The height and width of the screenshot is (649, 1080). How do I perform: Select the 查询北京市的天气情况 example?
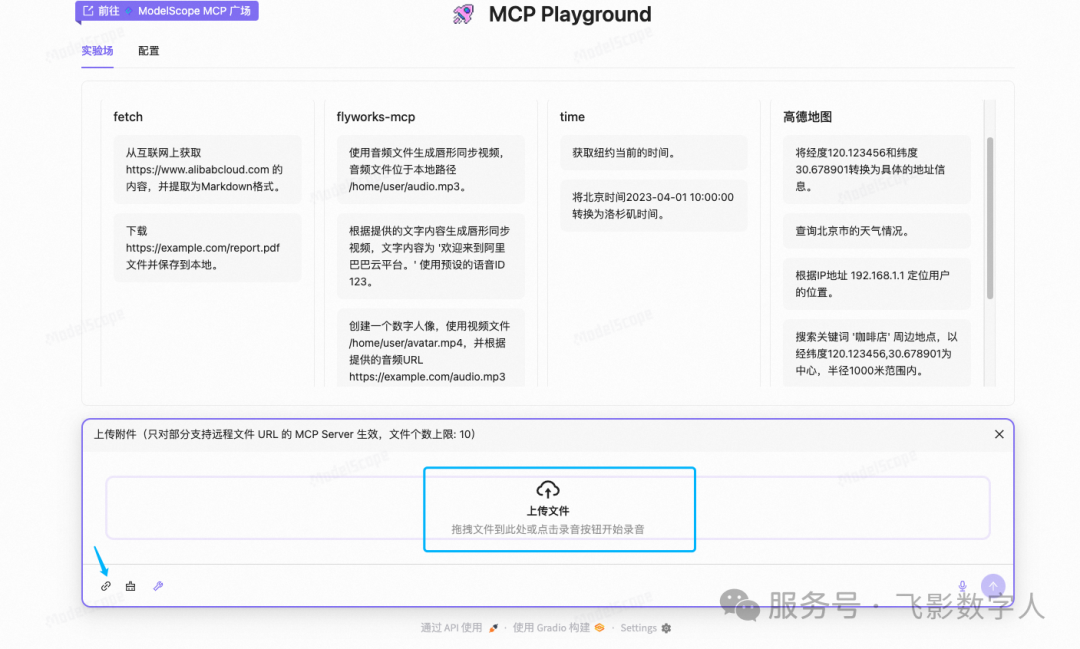[x=877, y=231]
